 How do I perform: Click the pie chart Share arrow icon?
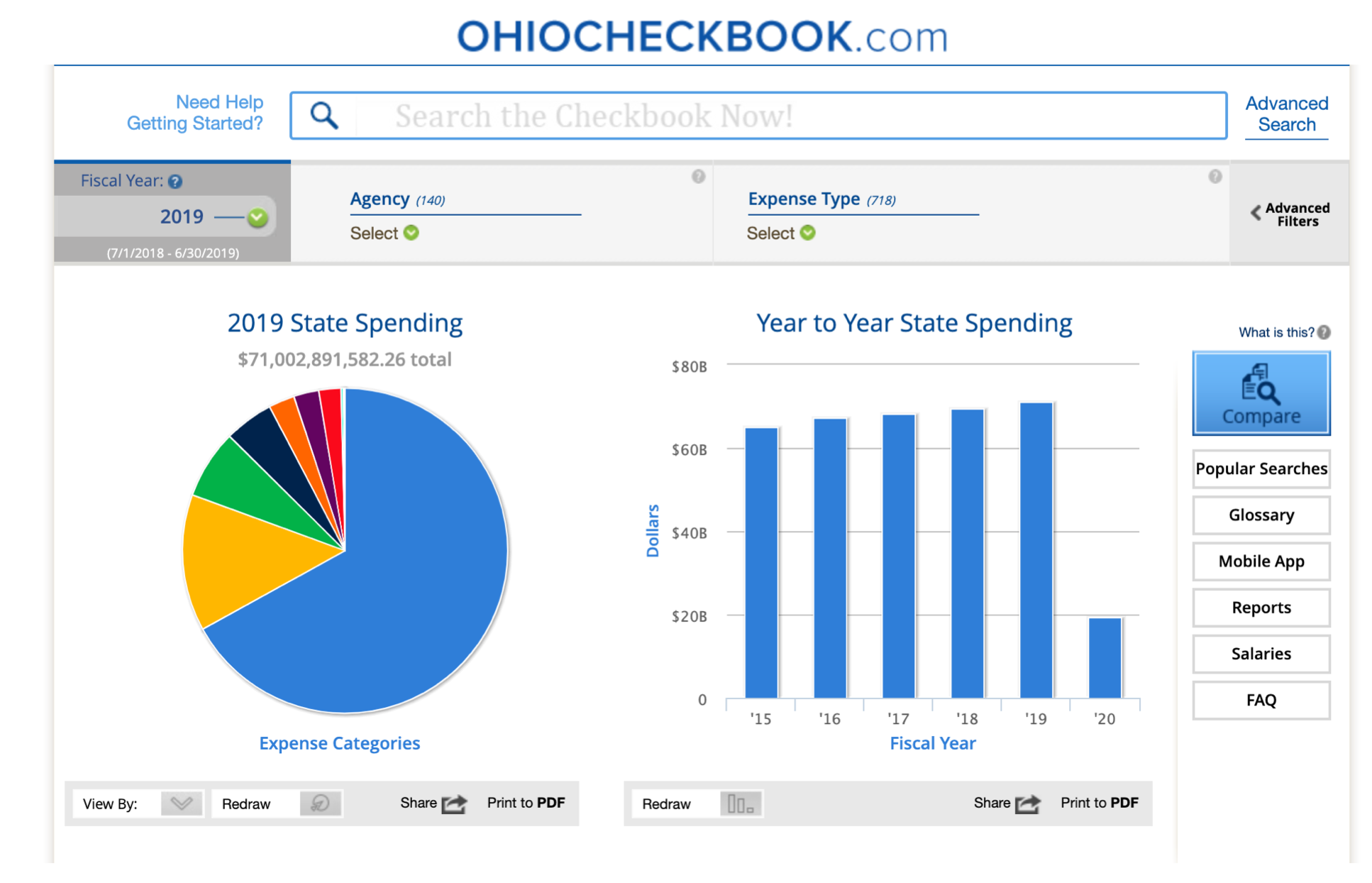pyautogui.click(x=454, y=803)
